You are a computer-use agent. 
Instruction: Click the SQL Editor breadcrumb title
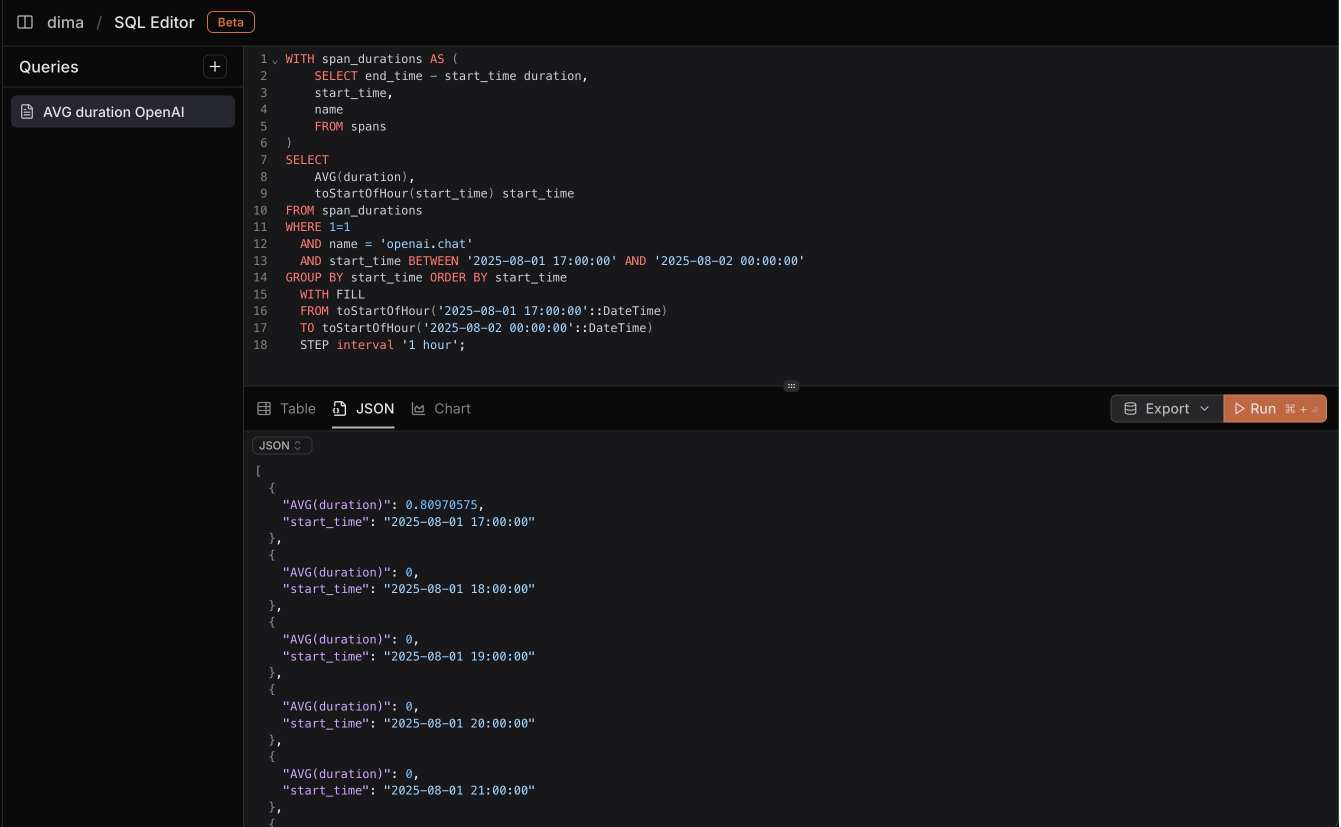click(154, 22)
